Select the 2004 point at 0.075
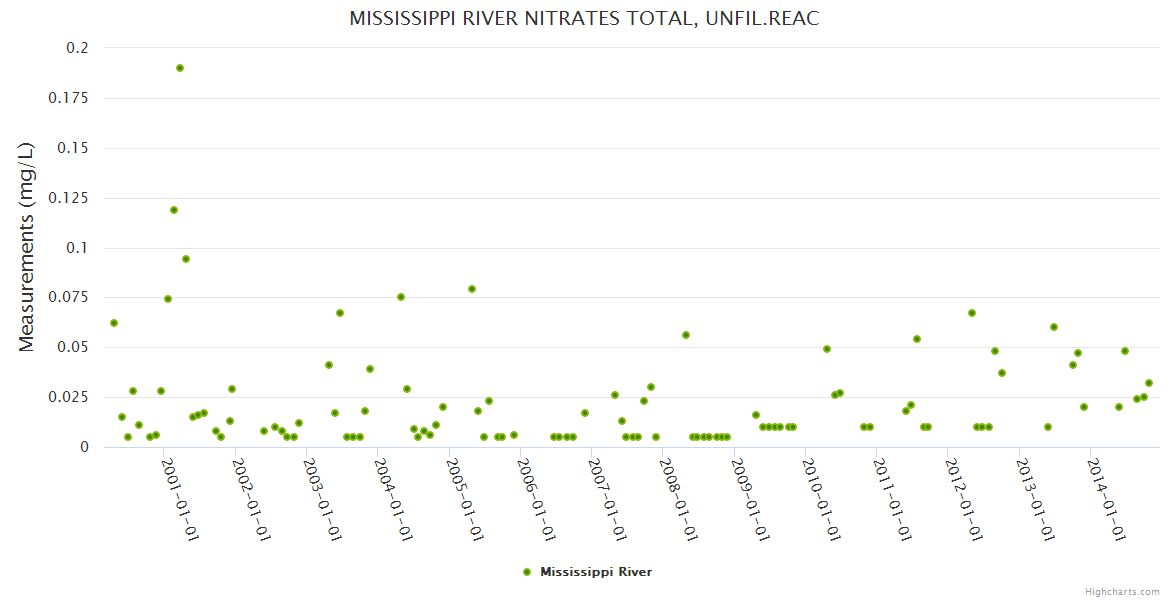Viewport: 1170px width, 600px height. 401,297
